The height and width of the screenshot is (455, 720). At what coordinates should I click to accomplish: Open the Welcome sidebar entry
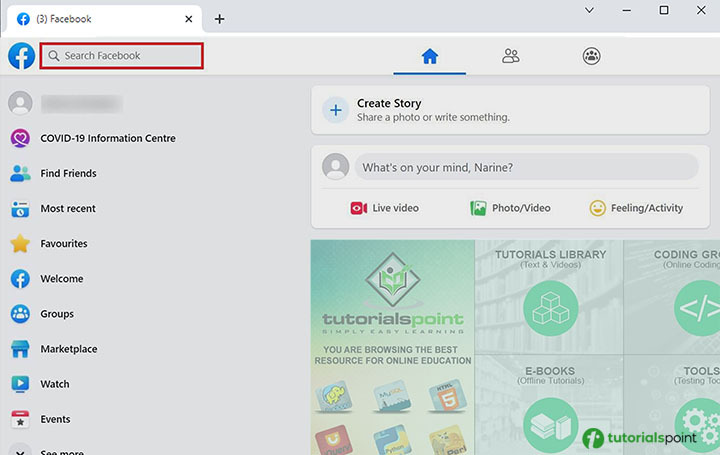click(62, 279)
